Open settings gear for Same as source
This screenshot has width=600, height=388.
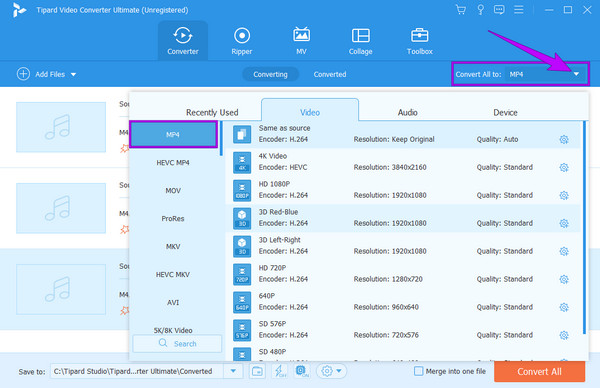(564, 139)
